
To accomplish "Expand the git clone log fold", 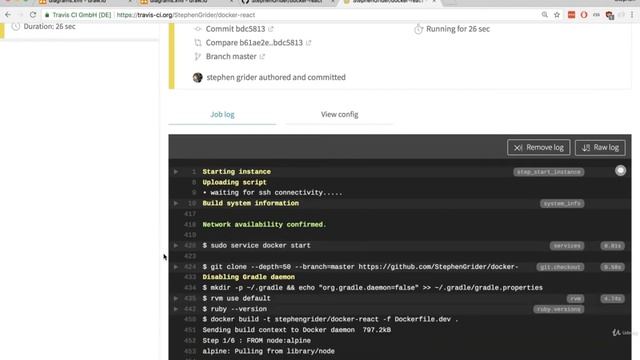I will coord(176,267).
